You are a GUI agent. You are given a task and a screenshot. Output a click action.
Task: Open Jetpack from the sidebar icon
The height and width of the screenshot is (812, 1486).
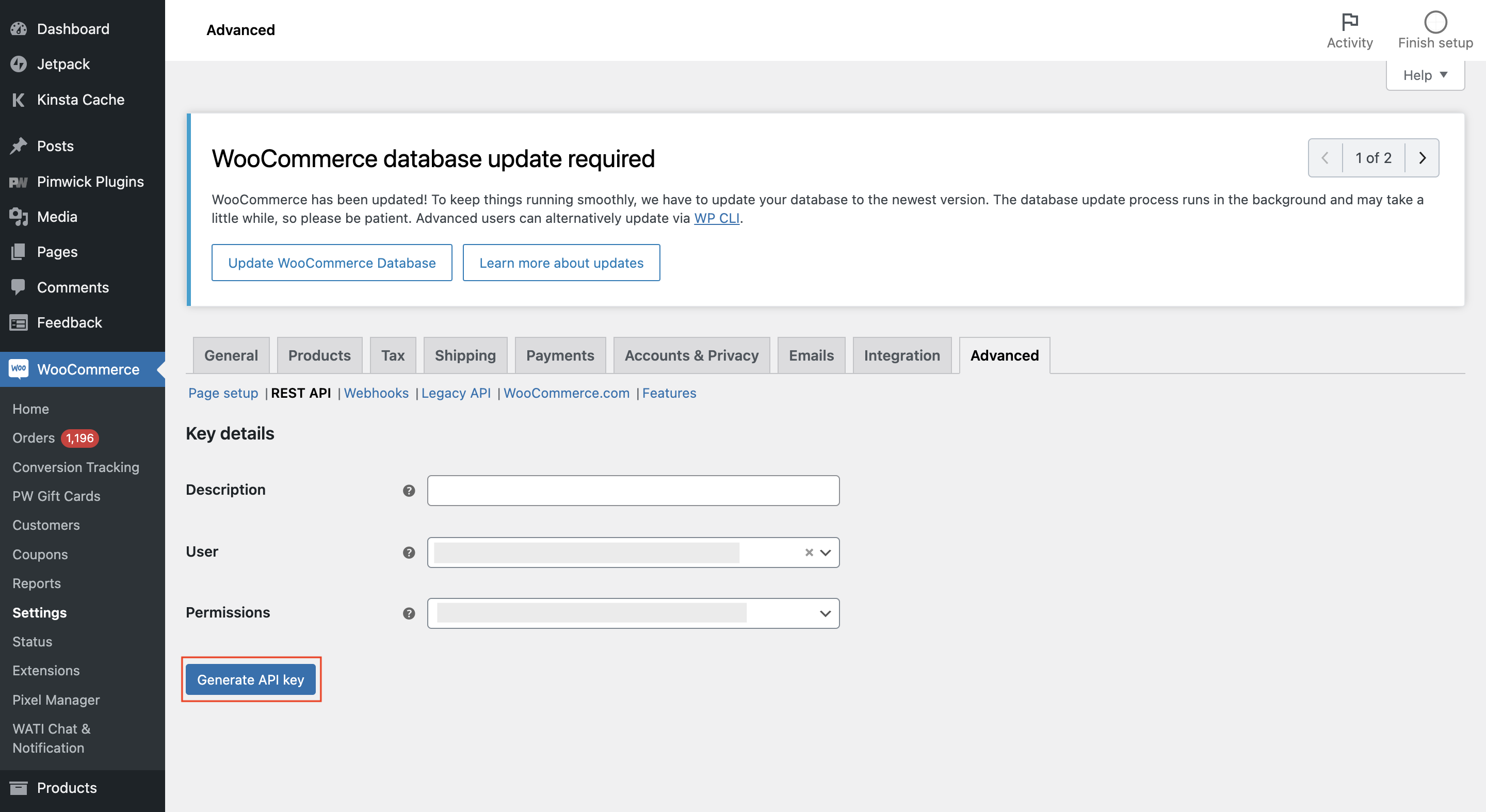click(x=19, y=64)
